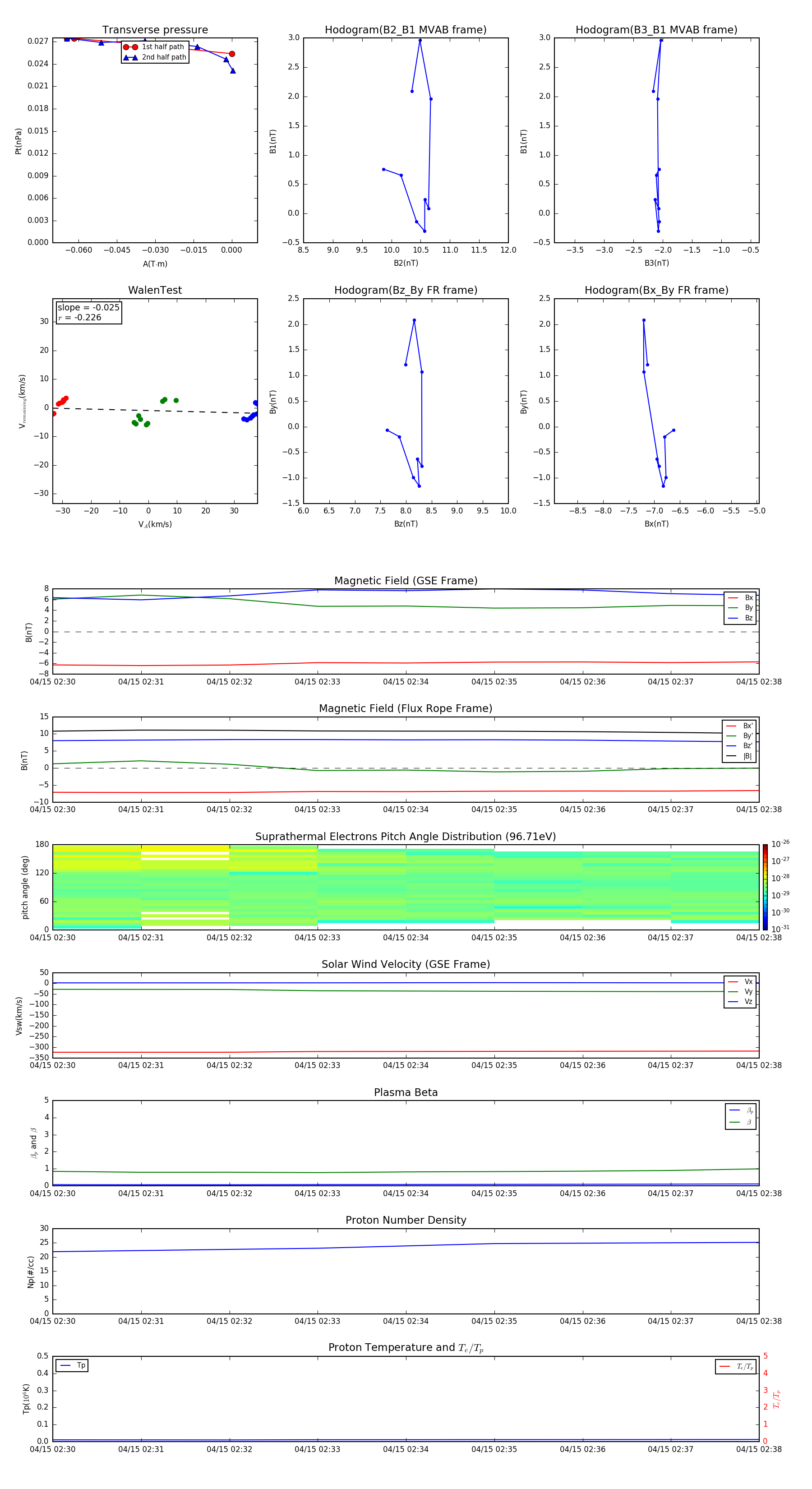Select the 'Bx' entry in GSE legend

[x=740, y=598]
